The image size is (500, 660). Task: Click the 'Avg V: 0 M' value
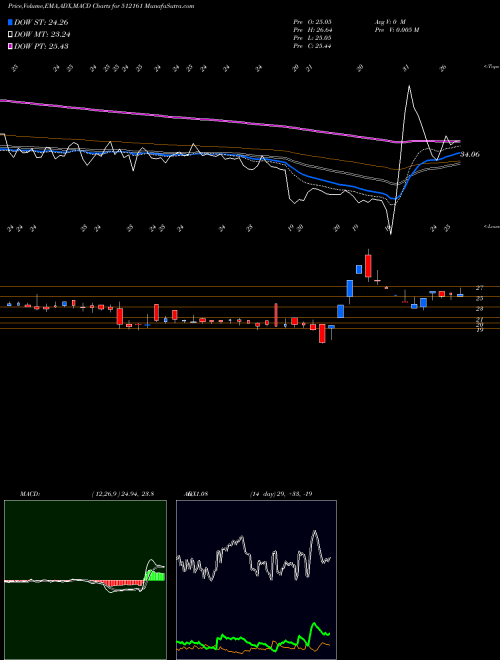coord(389,21)
